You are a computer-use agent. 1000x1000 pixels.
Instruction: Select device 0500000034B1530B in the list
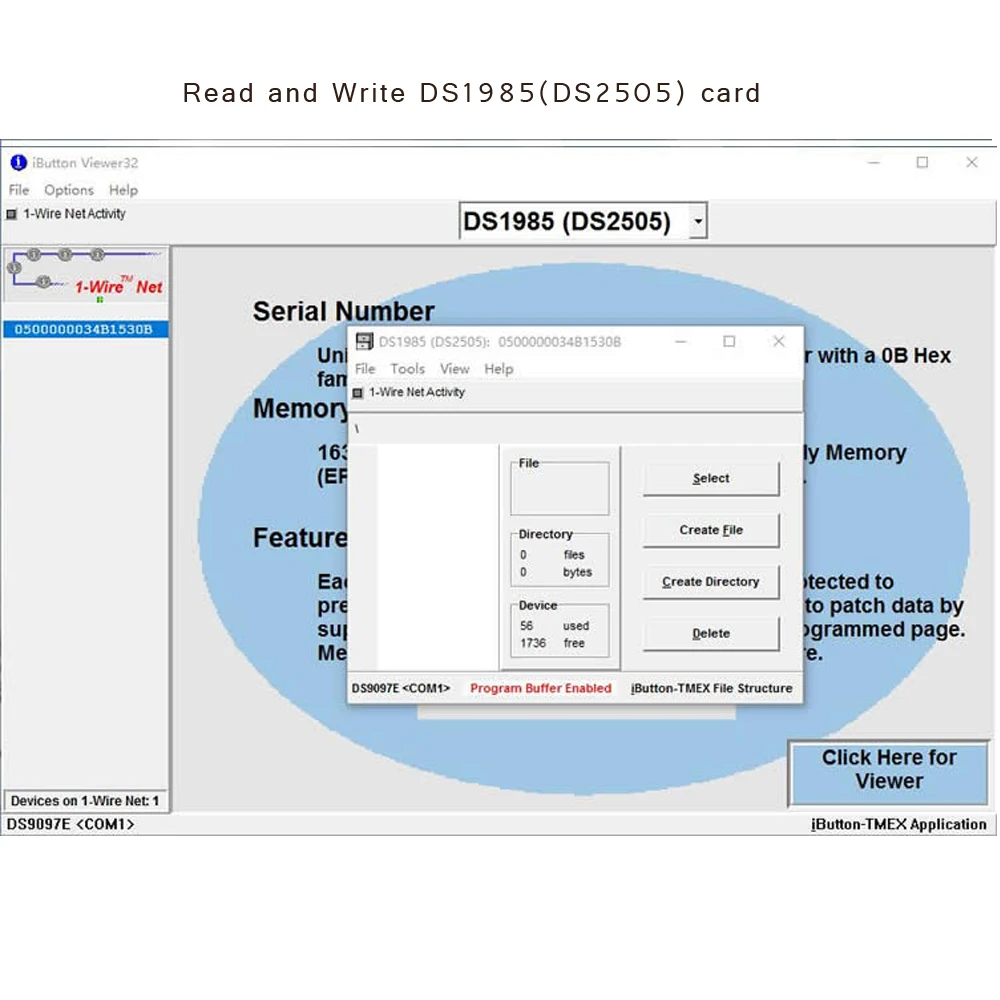[x=84, y=329]
